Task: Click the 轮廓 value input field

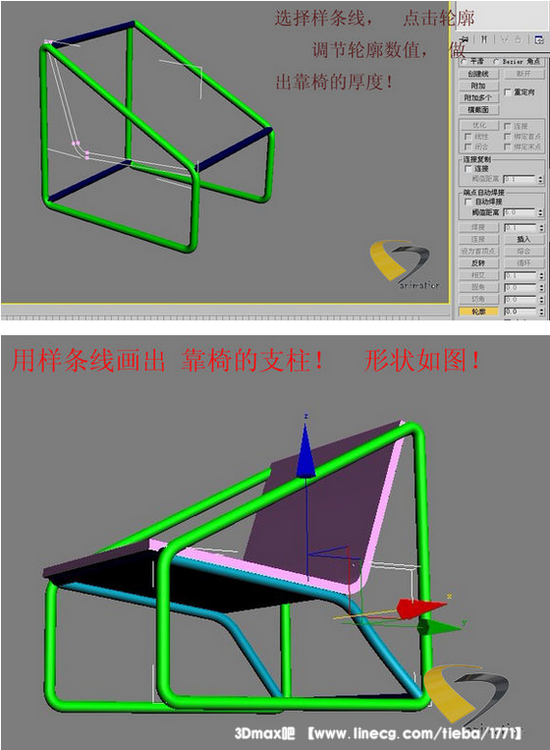Action: coord(520,312)
